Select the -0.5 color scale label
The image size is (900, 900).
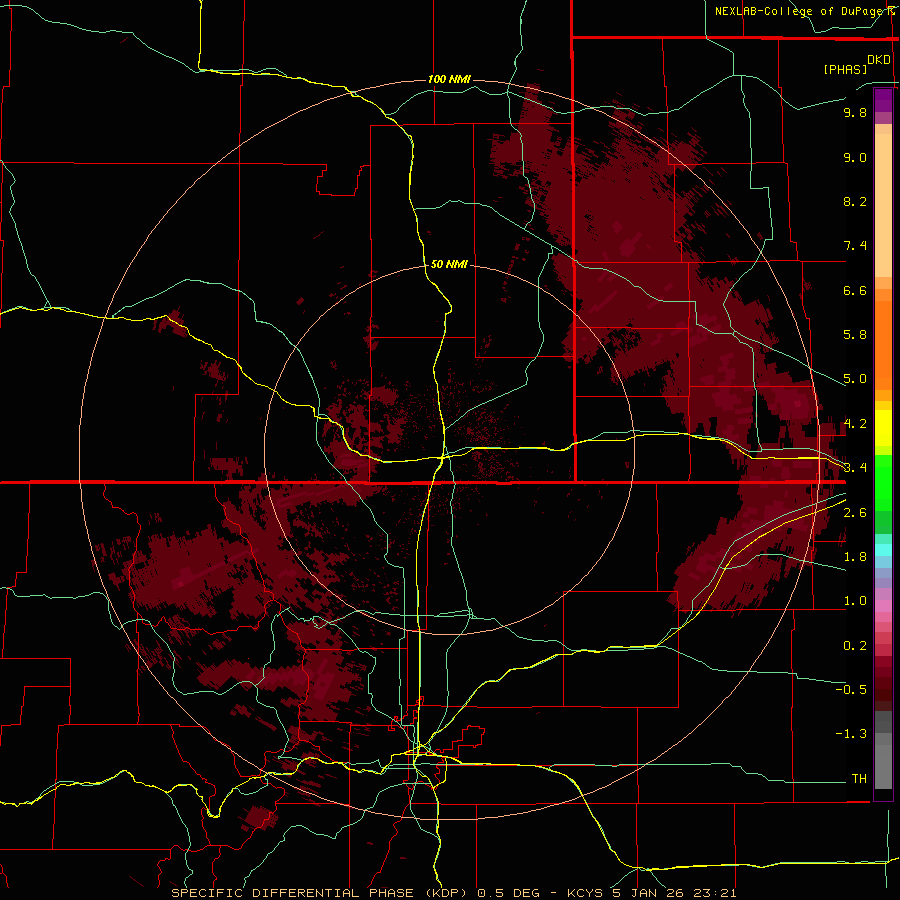851,690
